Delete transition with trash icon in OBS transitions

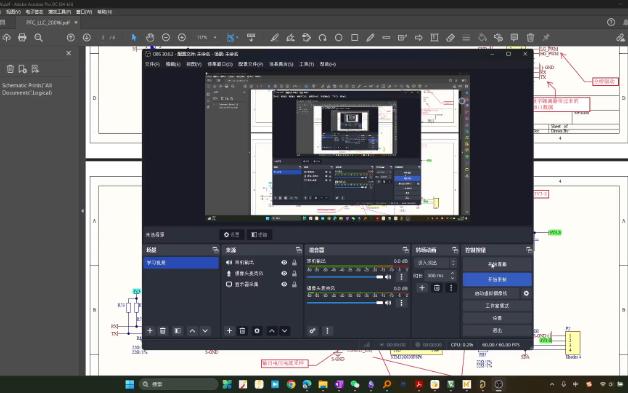coord(437,288)
